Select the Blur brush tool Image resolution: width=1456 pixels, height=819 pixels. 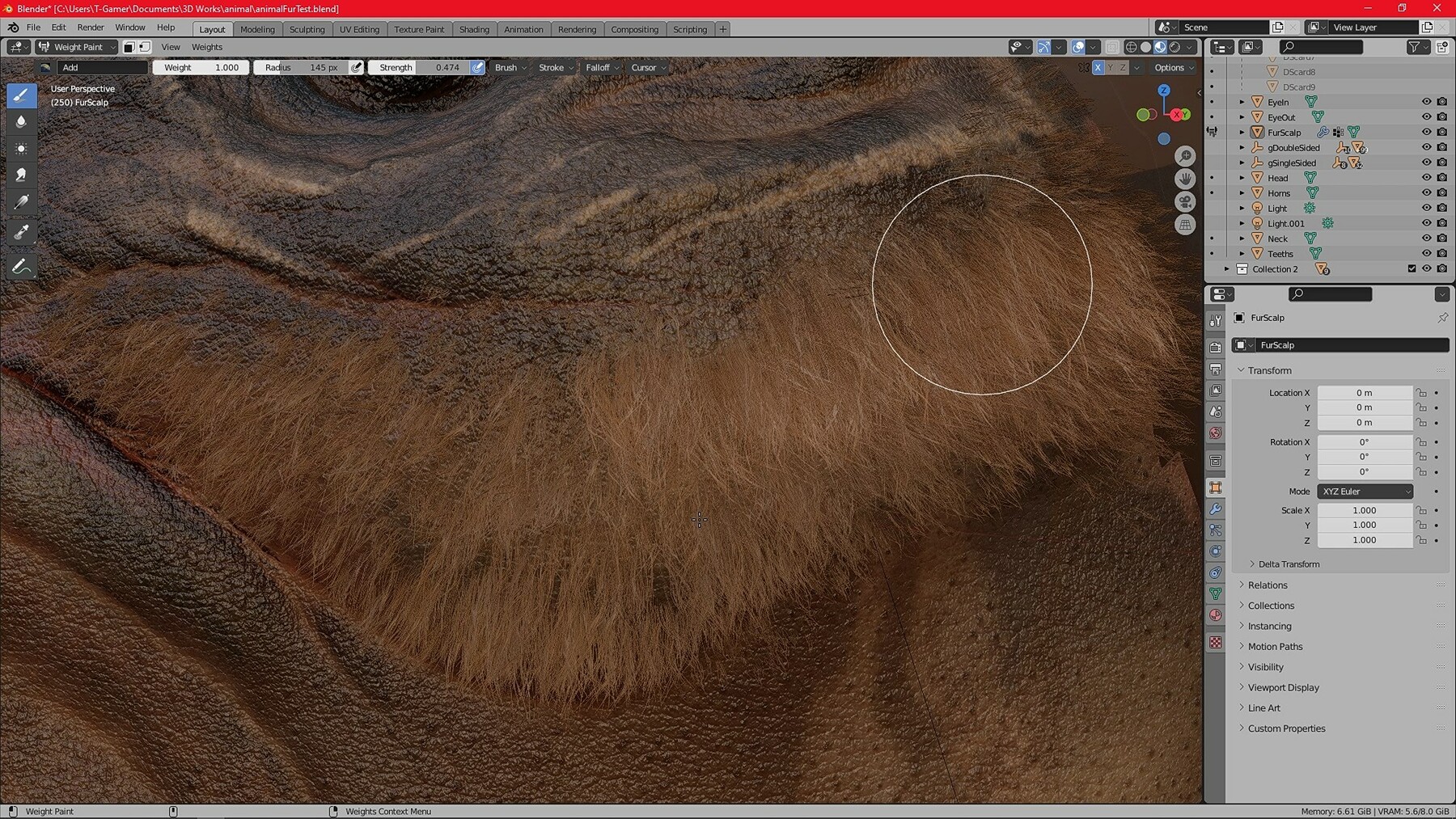[21, 122]
